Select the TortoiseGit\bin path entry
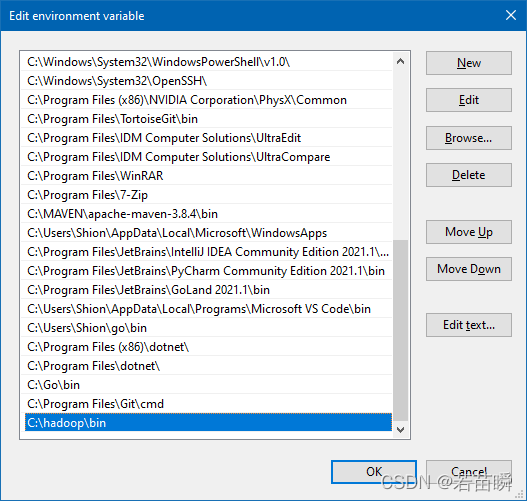The width and height of the screenshot is (527, 501). pyautogui.click(x=207, y=119)
